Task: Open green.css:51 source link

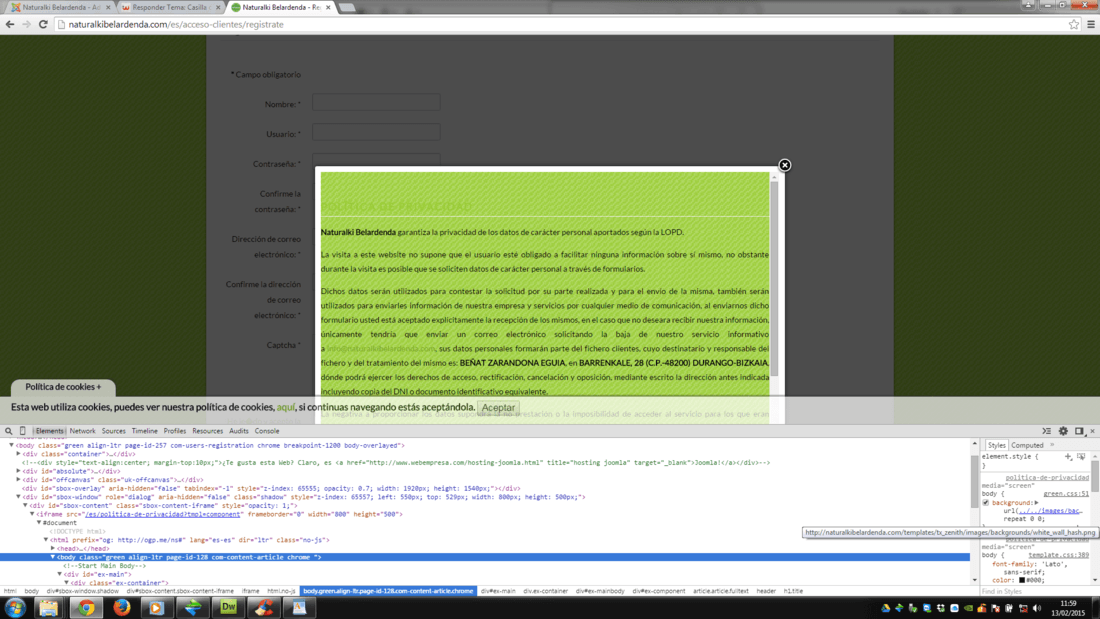Action: coord(1066,494)
